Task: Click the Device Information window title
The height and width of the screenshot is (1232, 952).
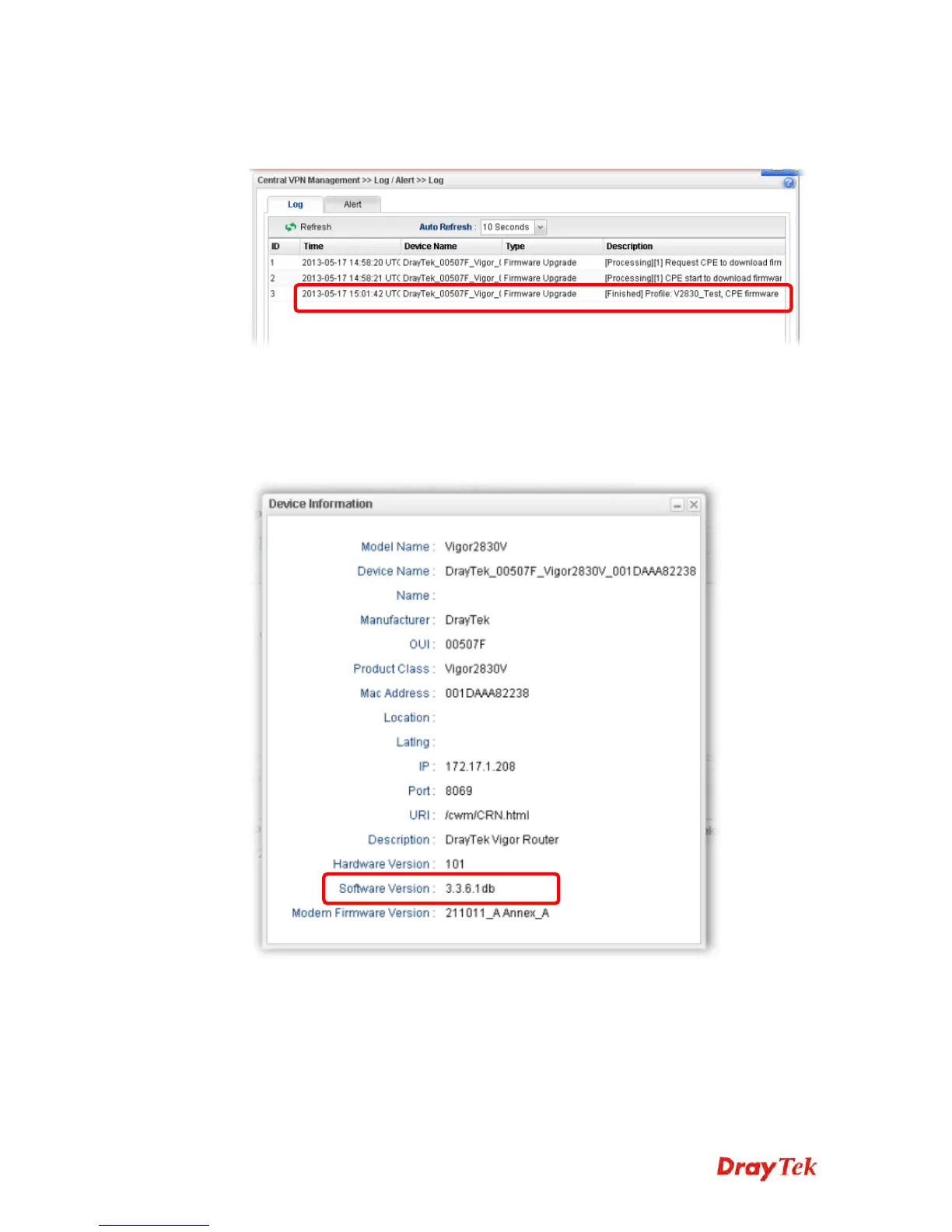Action: [320, 504]
